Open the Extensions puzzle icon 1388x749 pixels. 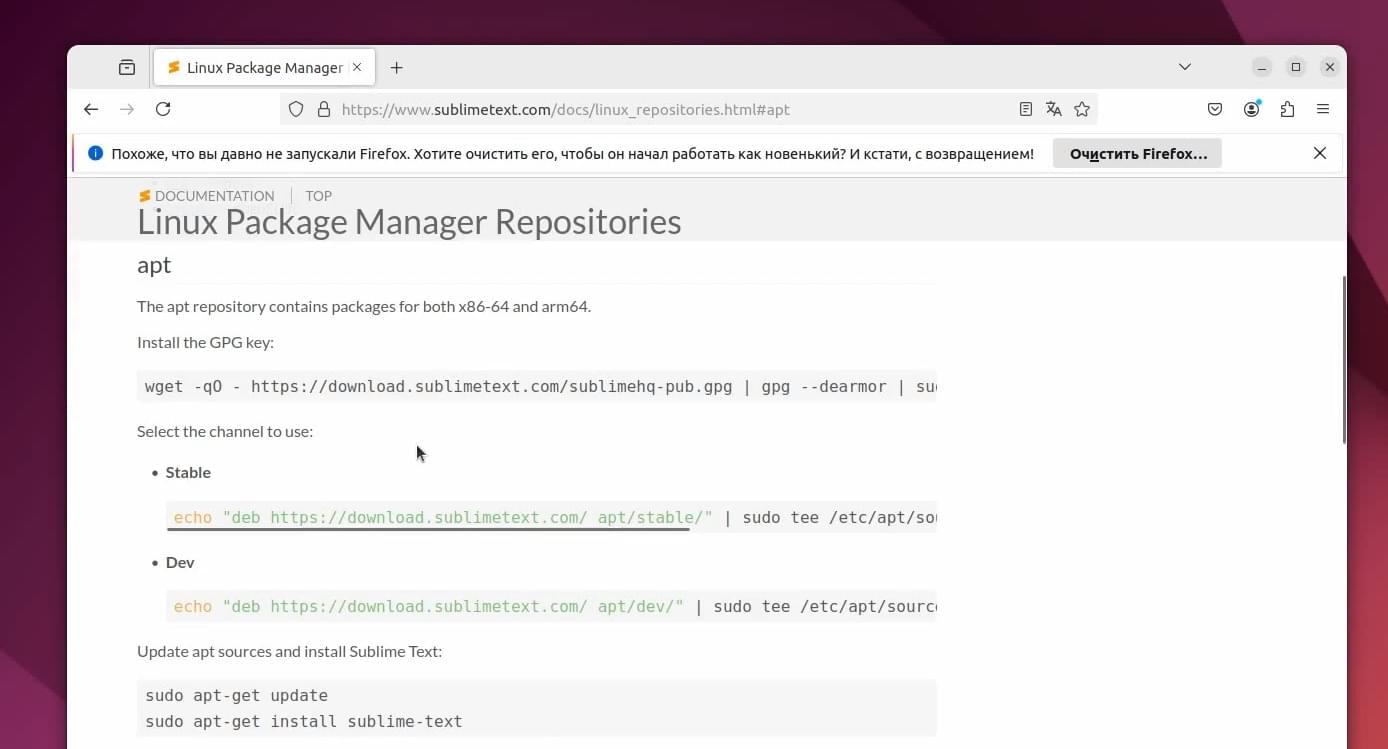tap(1287, 109)
